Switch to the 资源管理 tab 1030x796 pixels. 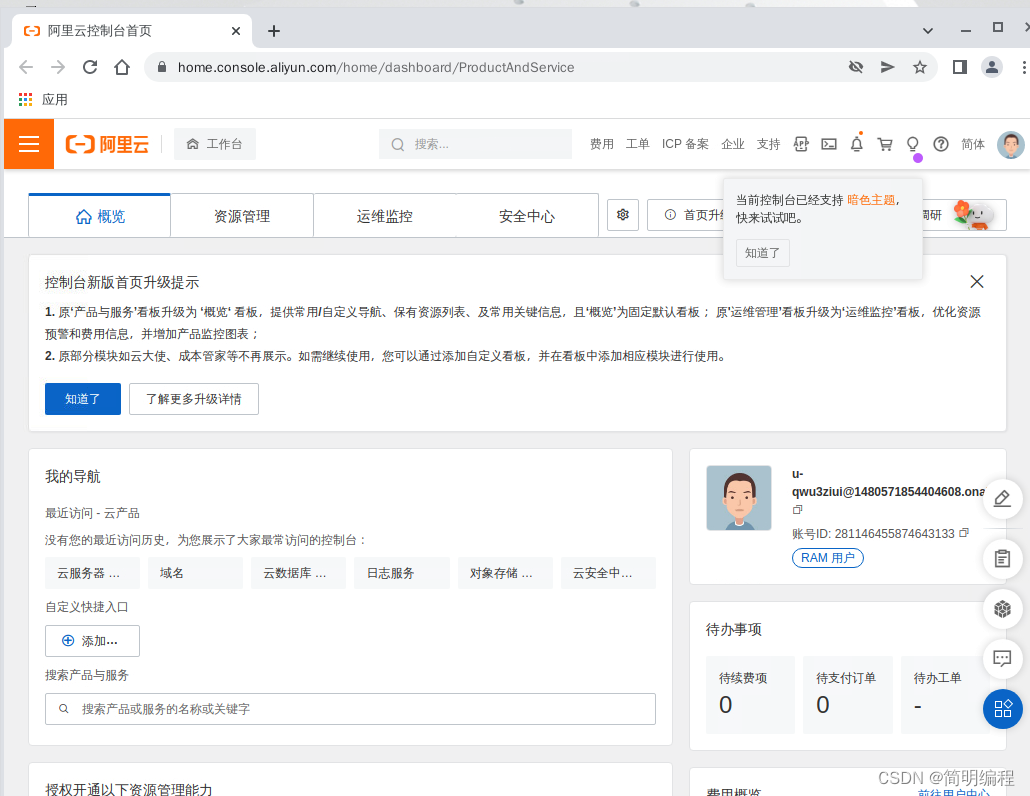click(242, 216)
